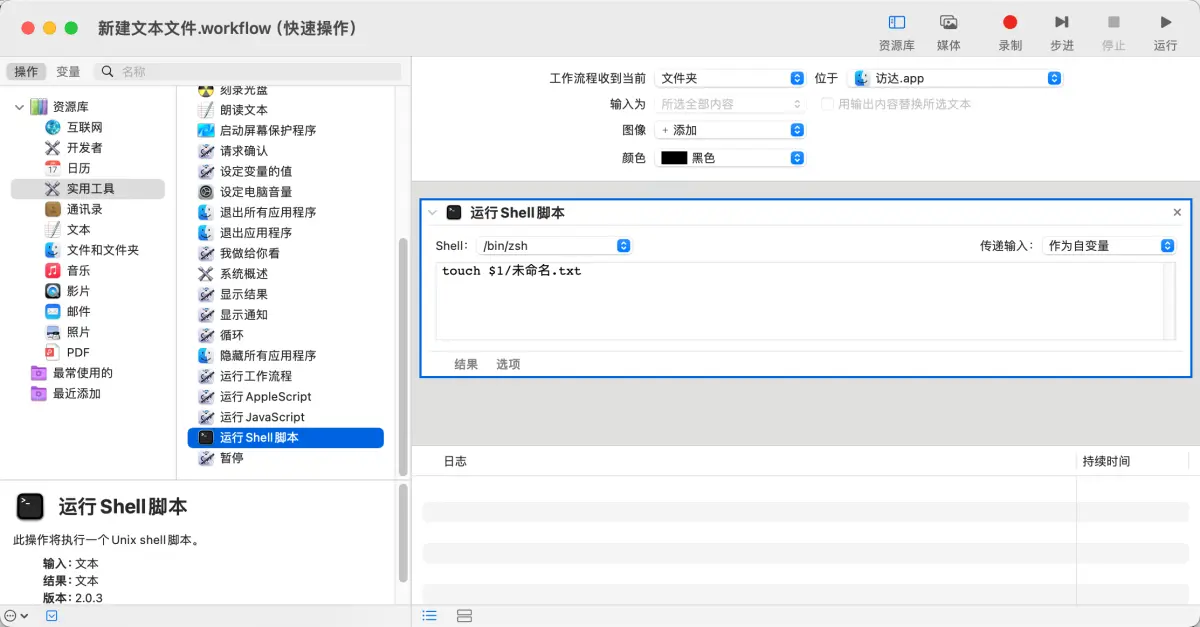Open 最常使用的 smart folder
1200x627 pixels.
coord(82,373)
